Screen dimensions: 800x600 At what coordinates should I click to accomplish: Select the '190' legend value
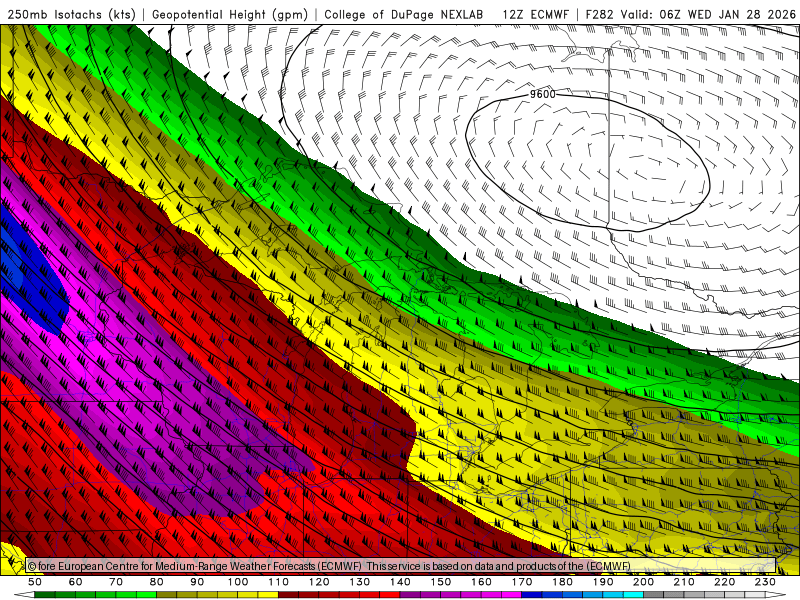[x=603, y=582]
